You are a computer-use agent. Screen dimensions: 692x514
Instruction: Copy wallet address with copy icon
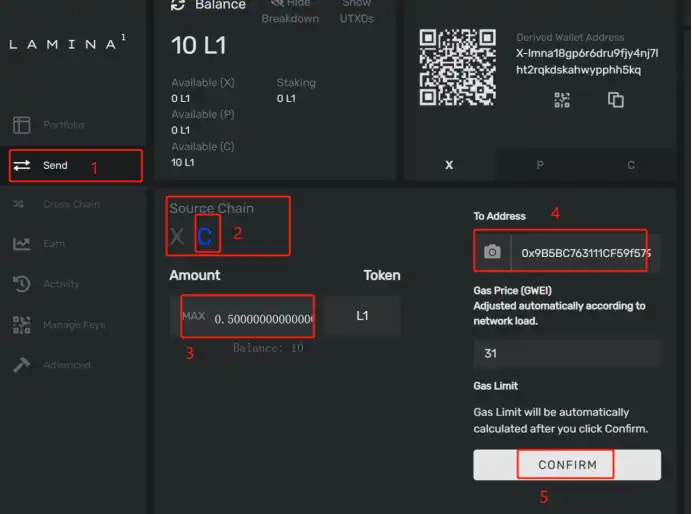pyautogui.click(x=616, y=100)
